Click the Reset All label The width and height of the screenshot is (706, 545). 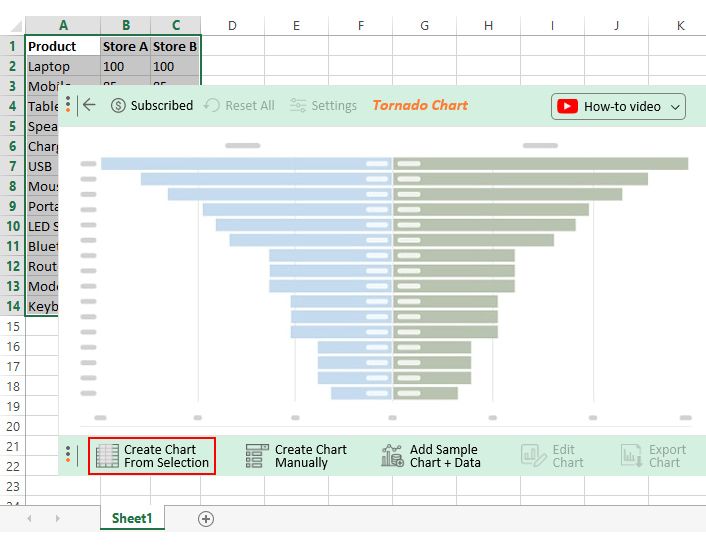click(250, 105)
